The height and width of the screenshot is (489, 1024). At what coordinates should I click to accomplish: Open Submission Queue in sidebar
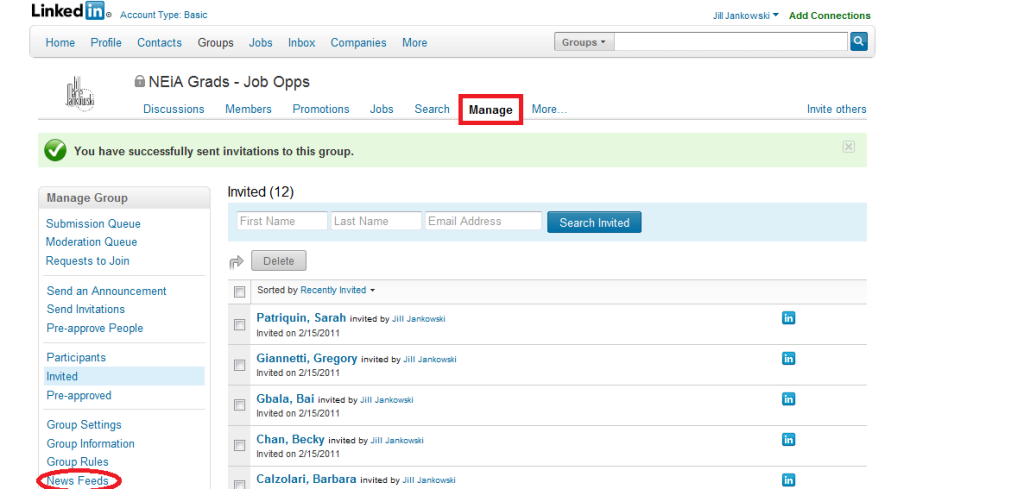93,223
